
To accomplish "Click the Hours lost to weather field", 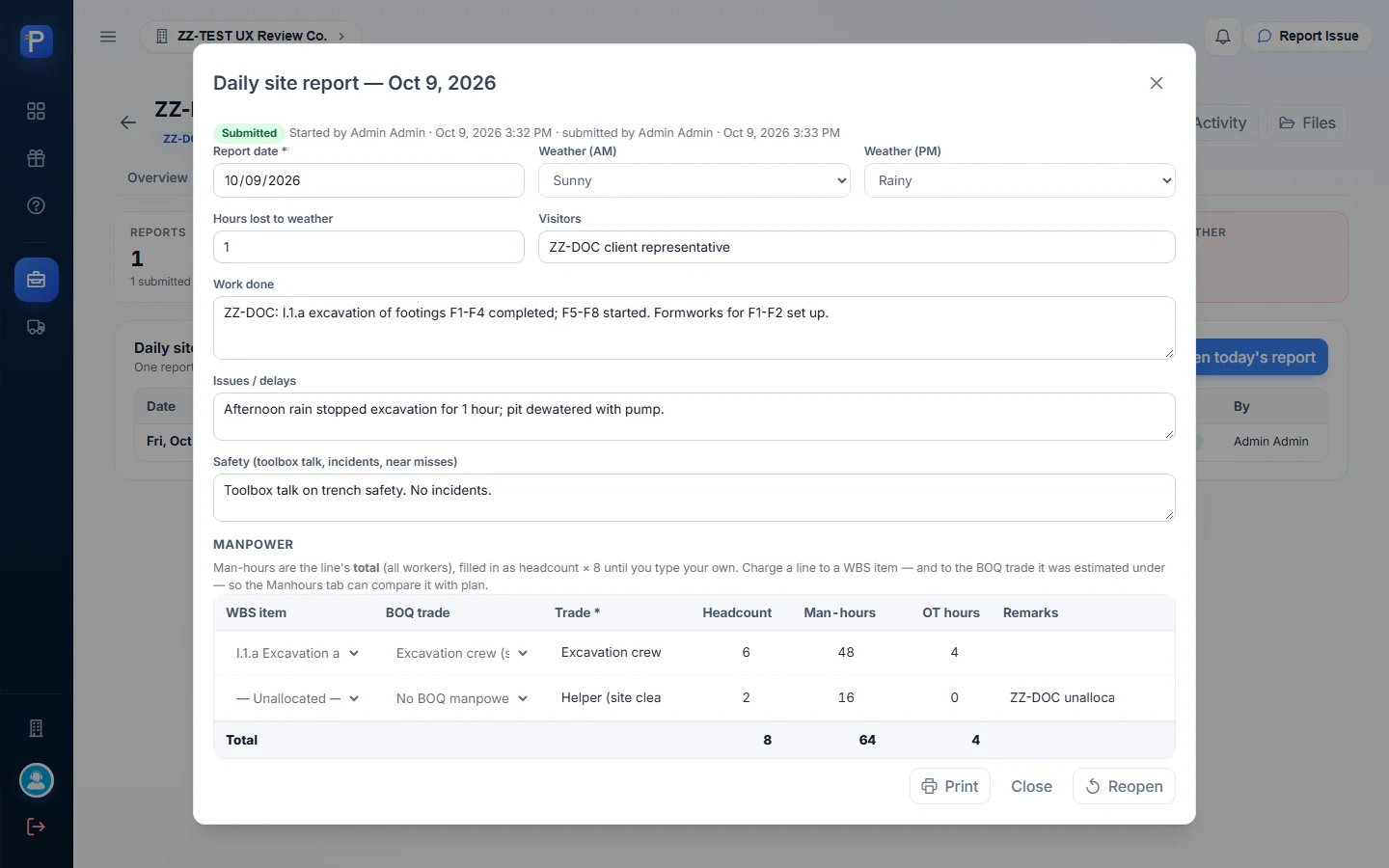I will (368, 247).
